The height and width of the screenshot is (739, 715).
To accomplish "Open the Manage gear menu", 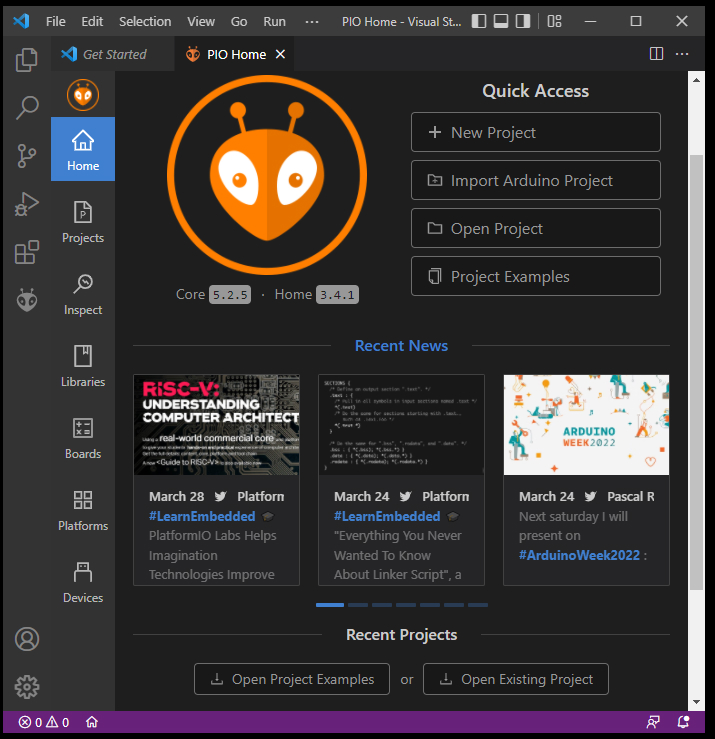I will tap(27, 687).
